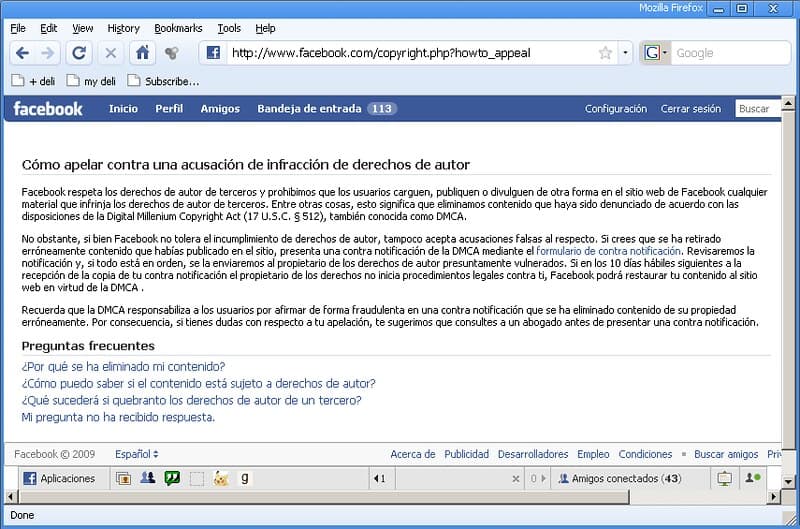
Task: Click the horizontal scrollbar left arrow
Action: (10, 496)
